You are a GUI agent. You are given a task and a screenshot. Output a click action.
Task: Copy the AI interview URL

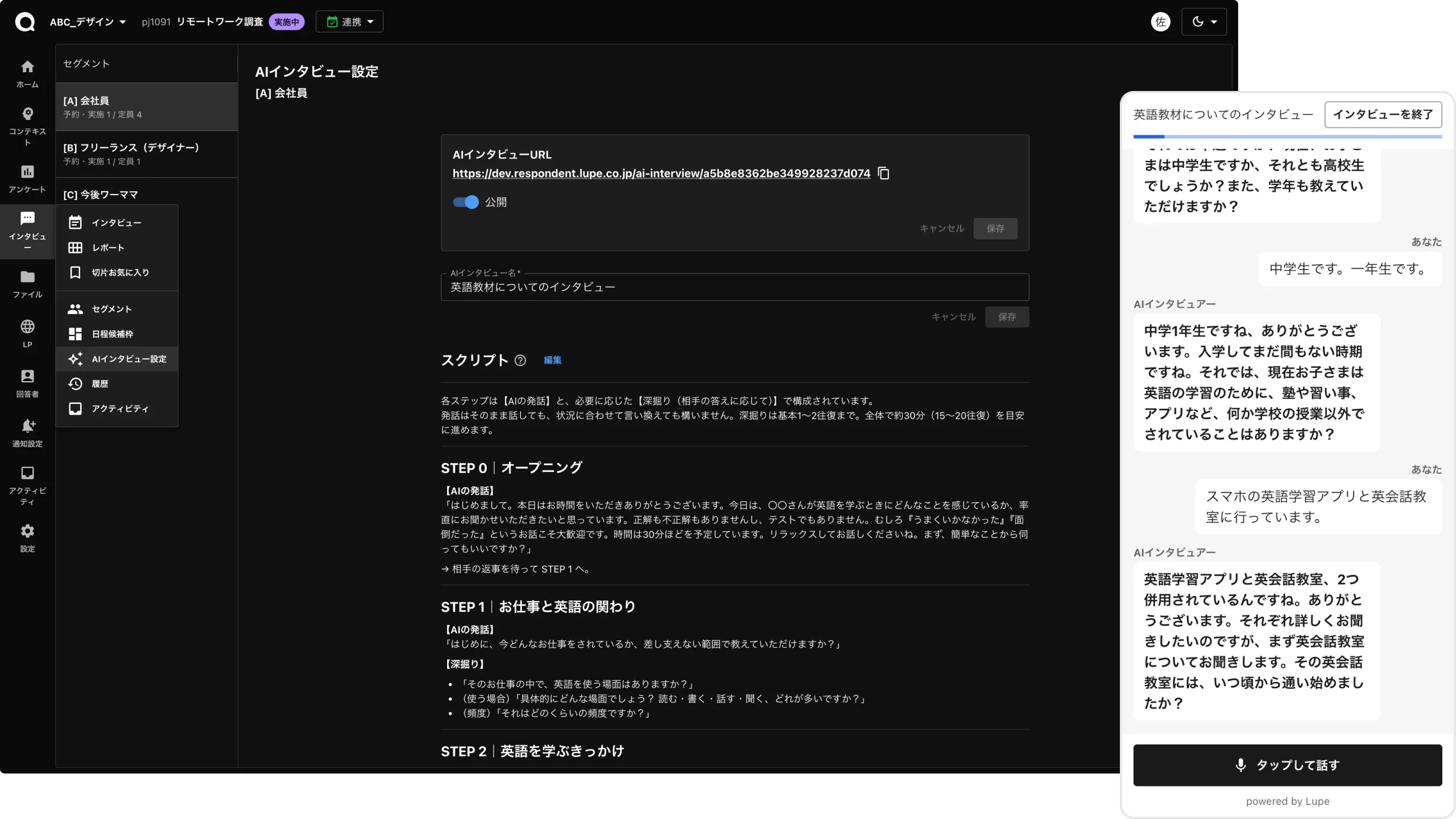883,173
